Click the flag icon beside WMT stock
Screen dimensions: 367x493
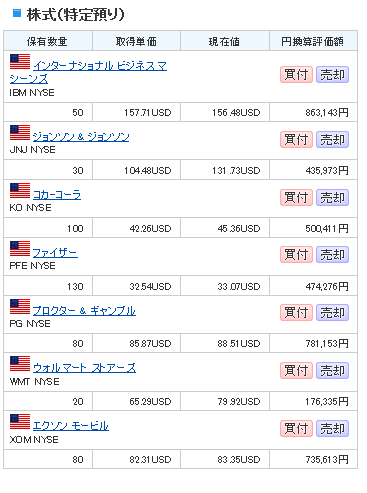20,364
